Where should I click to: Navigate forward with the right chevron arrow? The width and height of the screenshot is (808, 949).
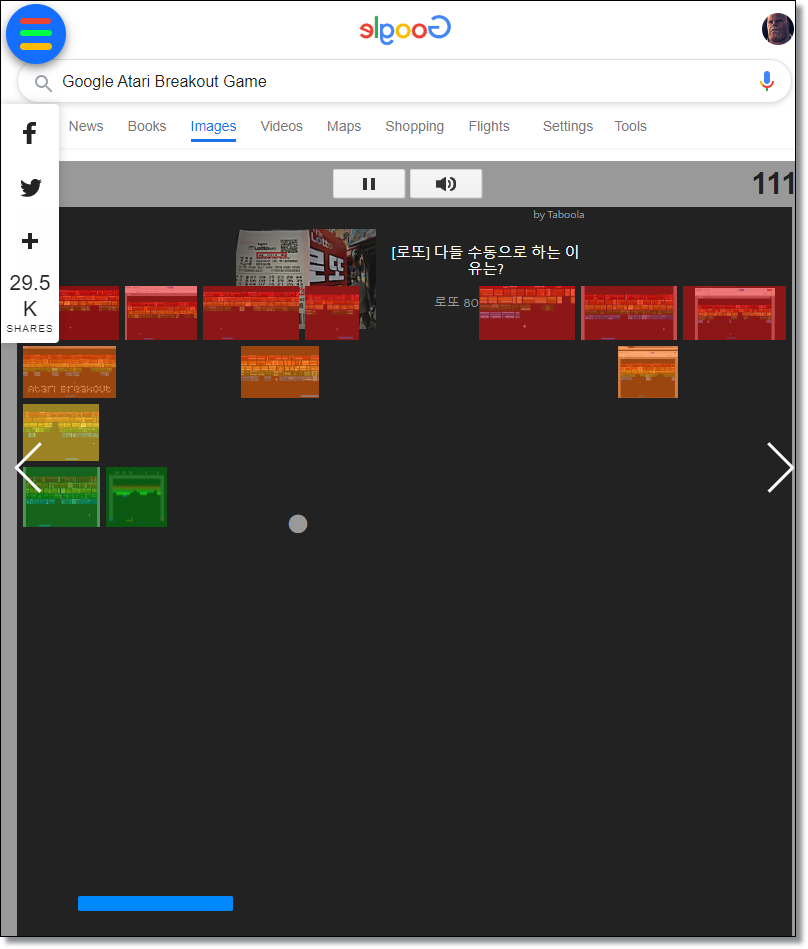click(780, 468)
